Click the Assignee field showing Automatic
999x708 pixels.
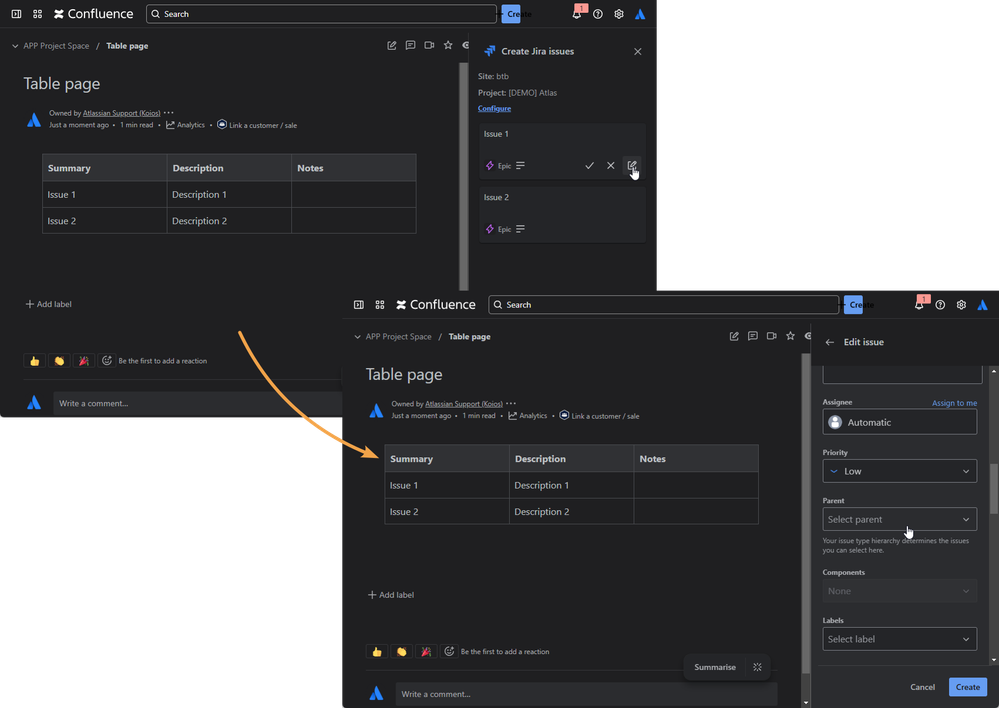click(899, 422)
